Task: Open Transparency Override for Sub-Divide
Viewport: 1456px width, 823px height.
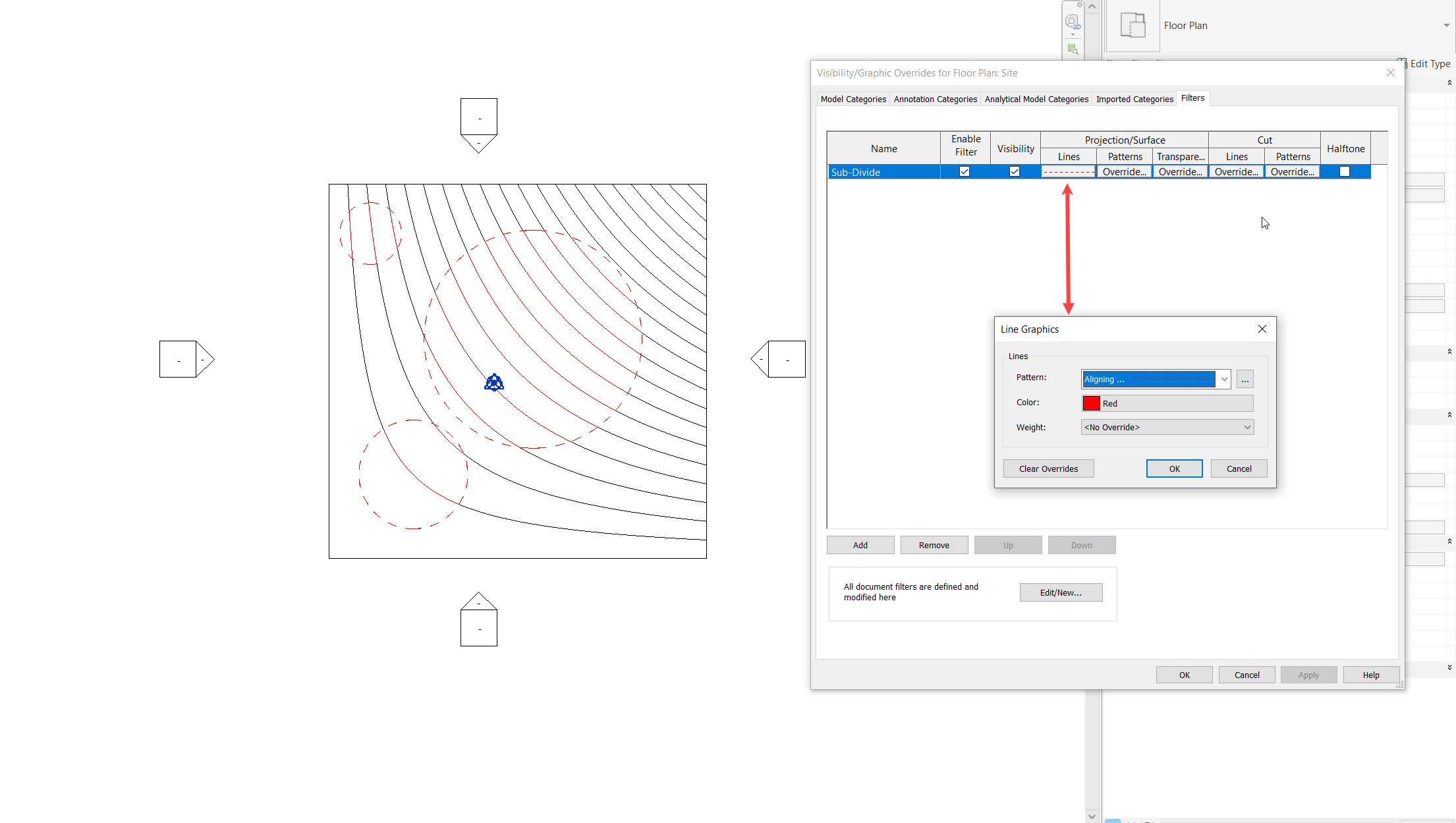Action: [x=1181, y=172]
